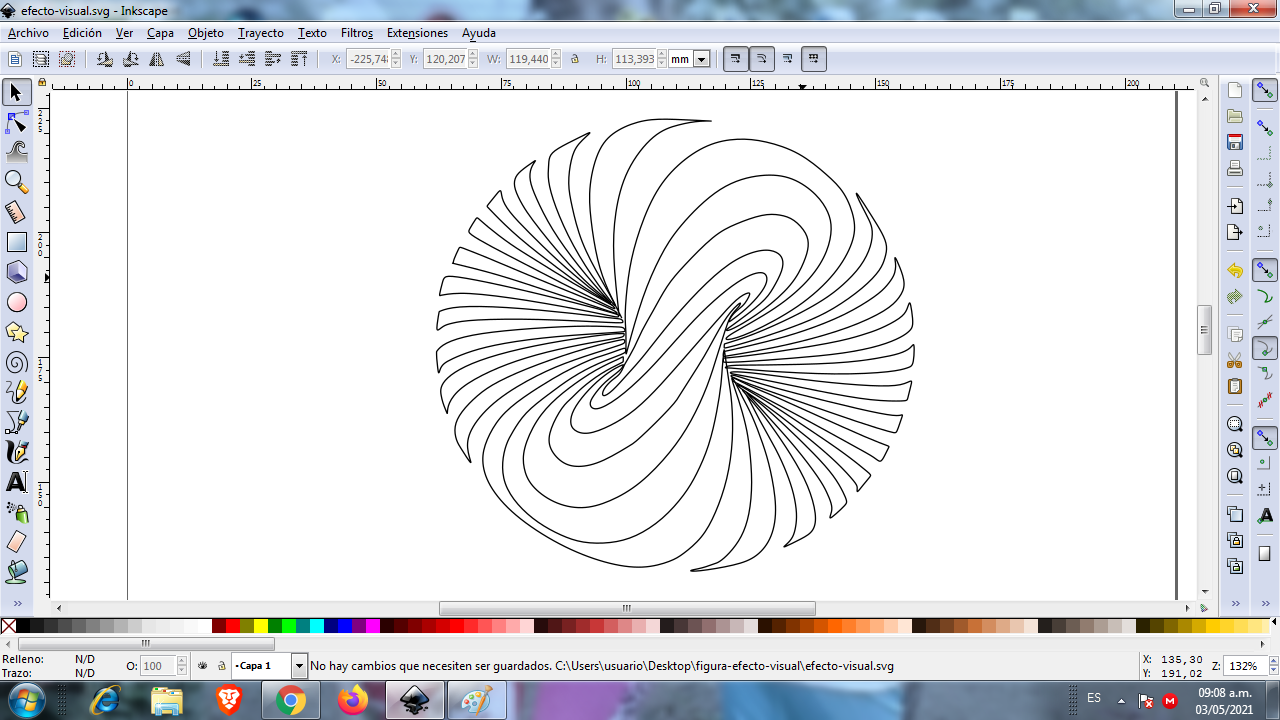Increase width W spinner

coord(556,55)
